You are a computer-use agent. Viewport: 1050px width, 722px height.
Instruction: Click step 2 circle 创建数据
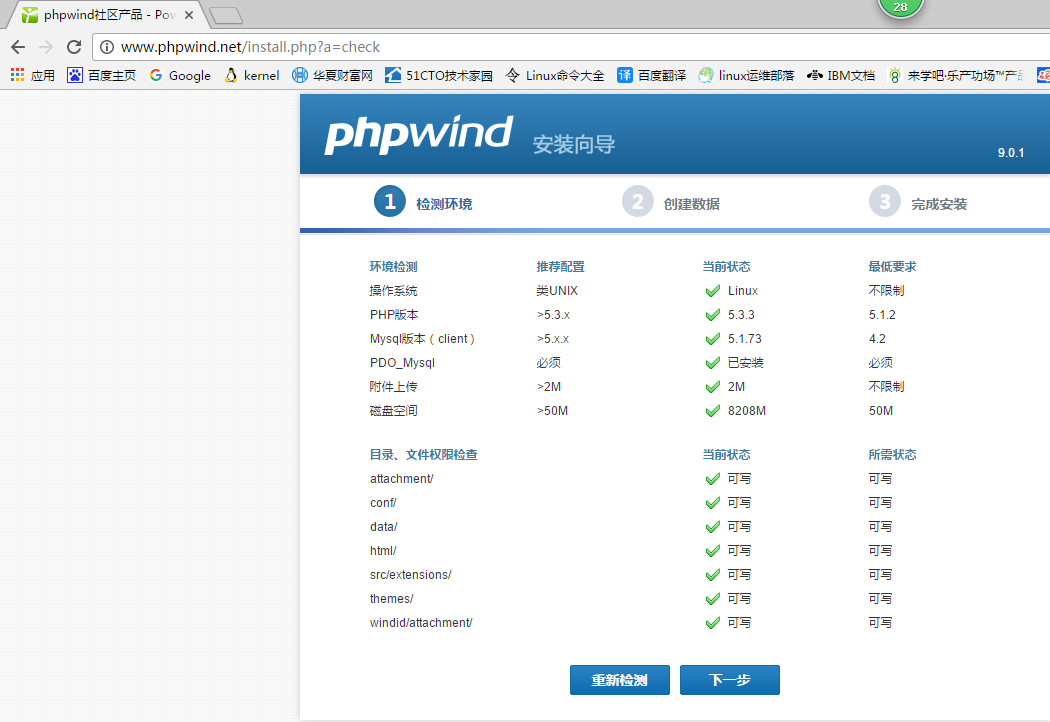tap(638, 202)
